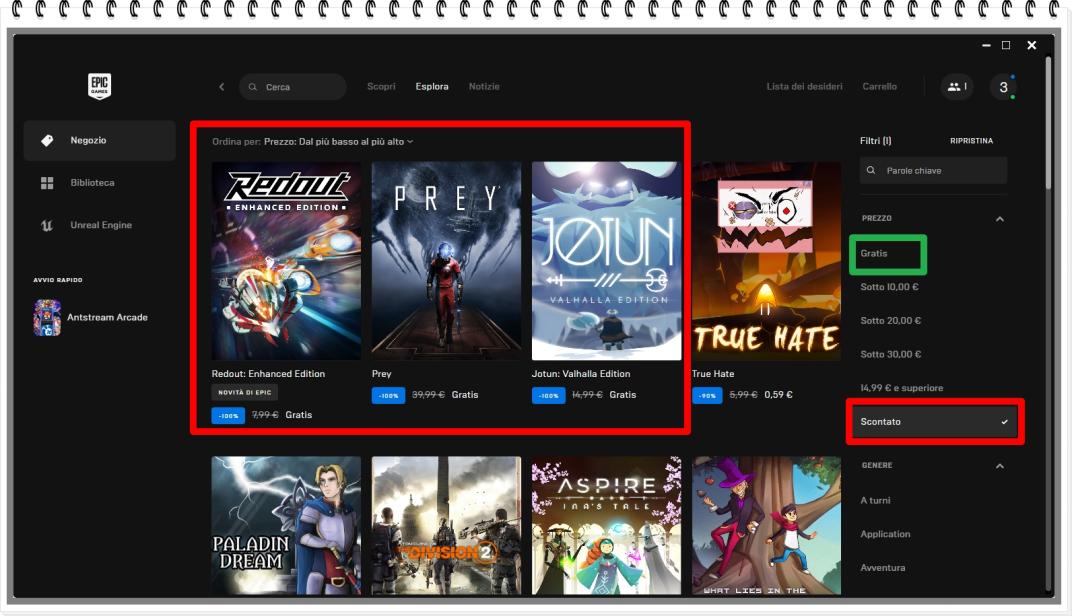
Task: Open the Lista dei desideri link
Action: click(804, 87)
